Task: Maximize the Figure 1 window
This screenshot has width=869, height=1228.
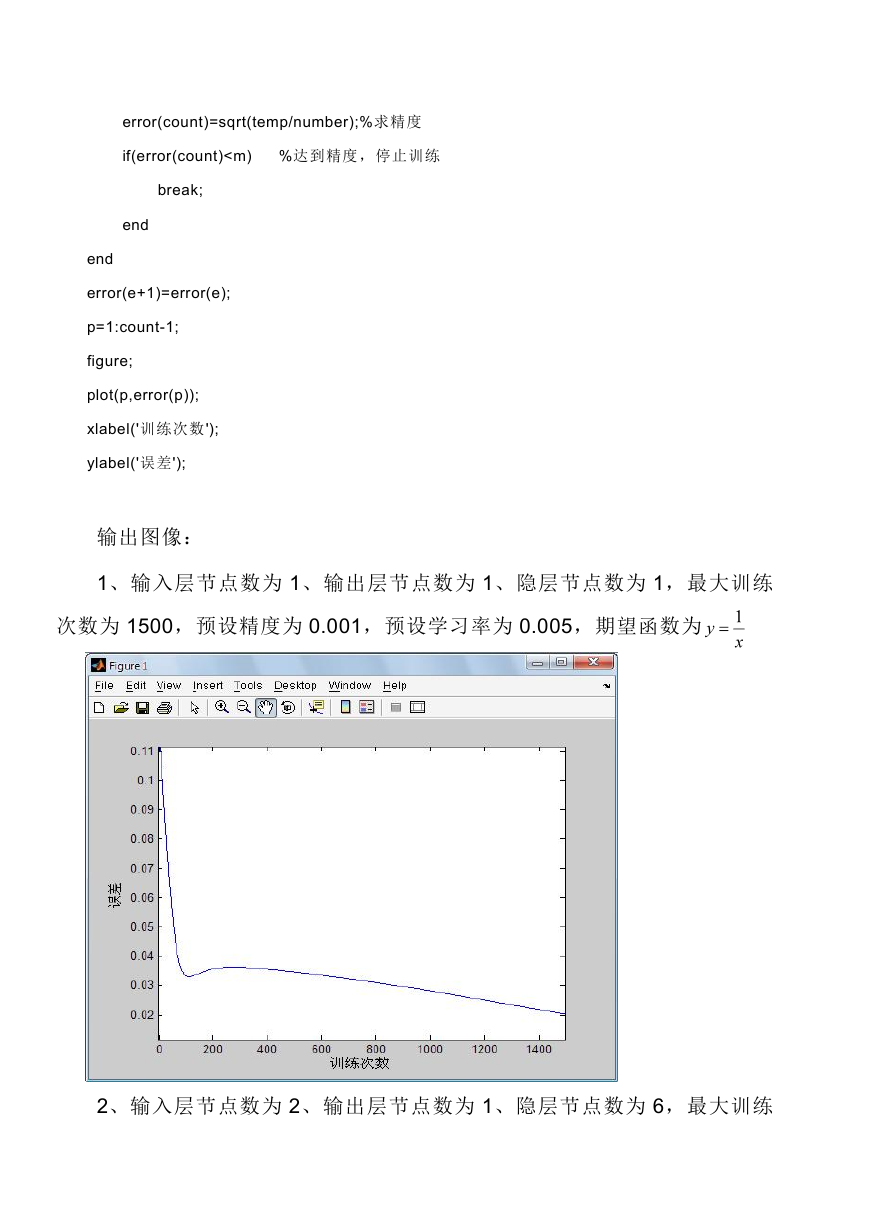Action: (x=560, y=663)
